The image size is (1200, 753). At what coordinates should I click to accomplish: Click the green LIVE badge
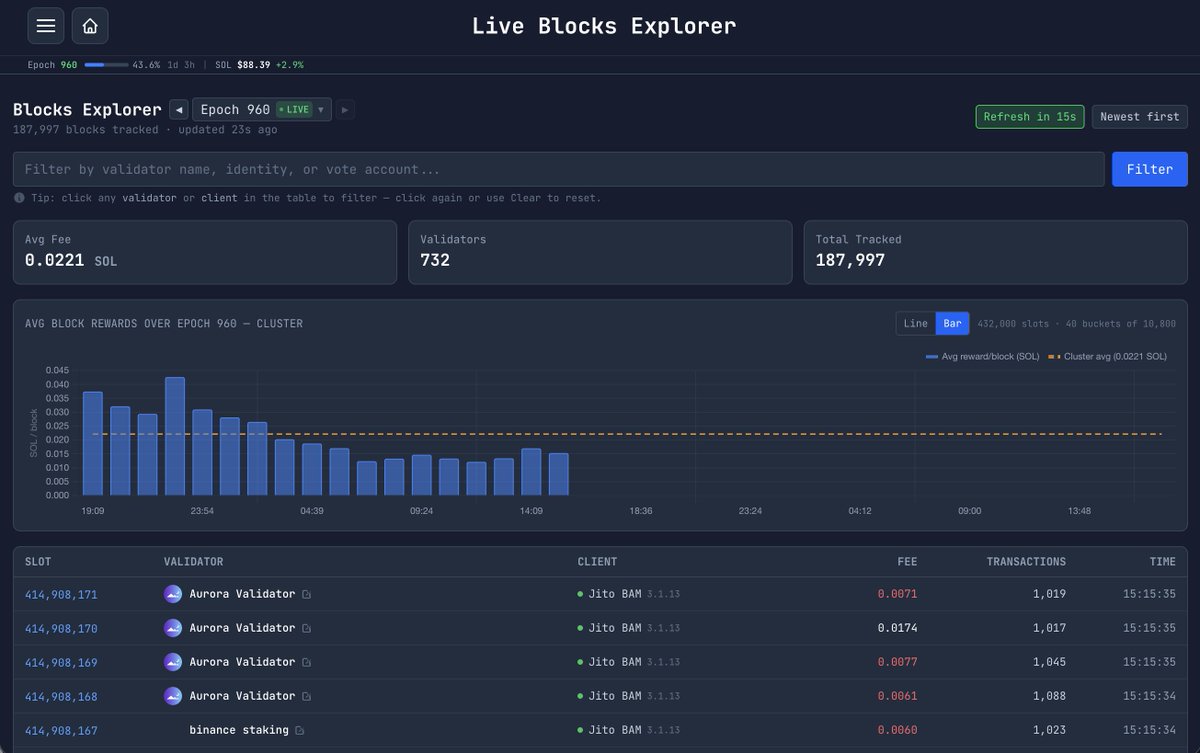point(294,110)
